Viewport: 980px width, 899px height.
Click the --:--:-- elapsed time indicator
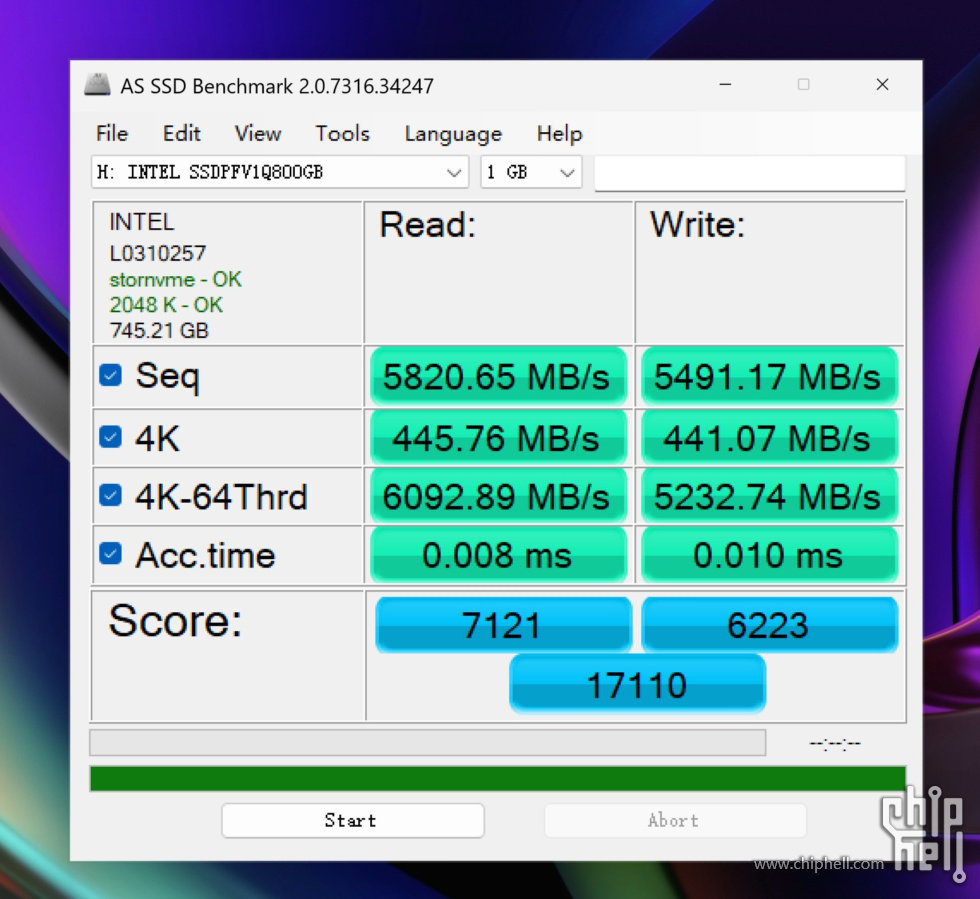point(835,743)
